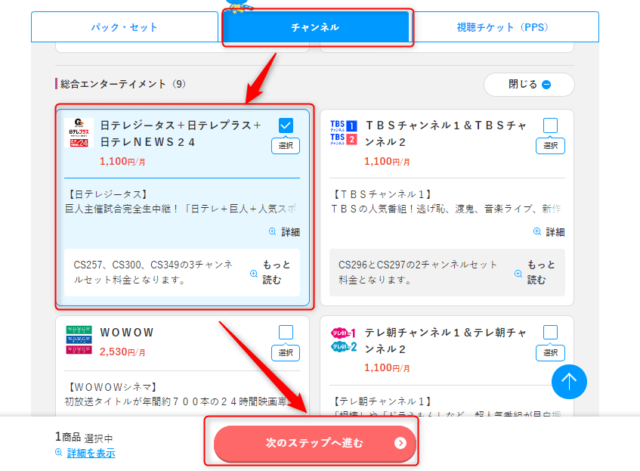Click 選択 label under テレ朝チャンネル checkbox
Image resolution: width=640 pixels, height=471 pixels.
coord(550,353)
